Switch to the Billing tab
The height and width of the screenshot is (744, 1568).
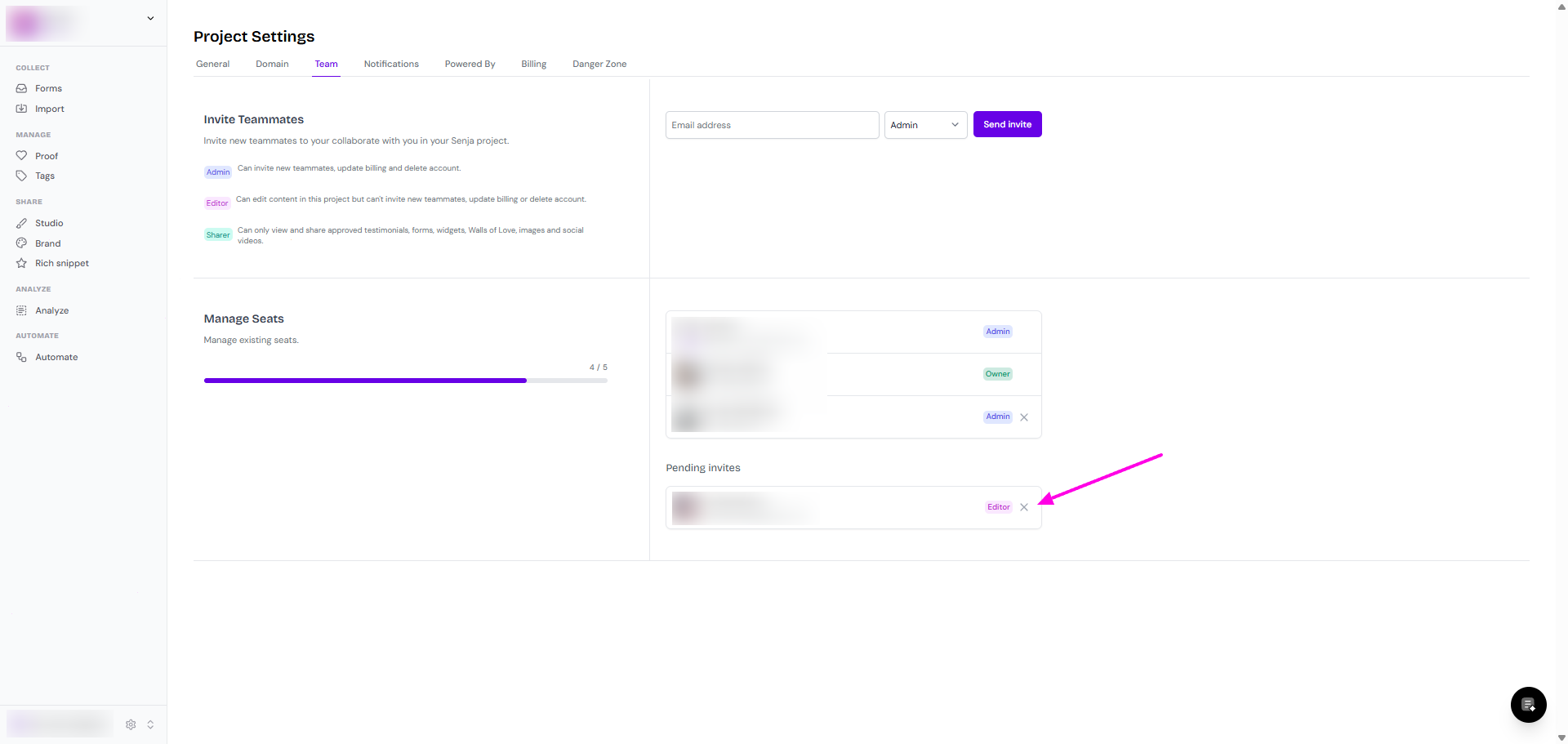click(533, 64)
